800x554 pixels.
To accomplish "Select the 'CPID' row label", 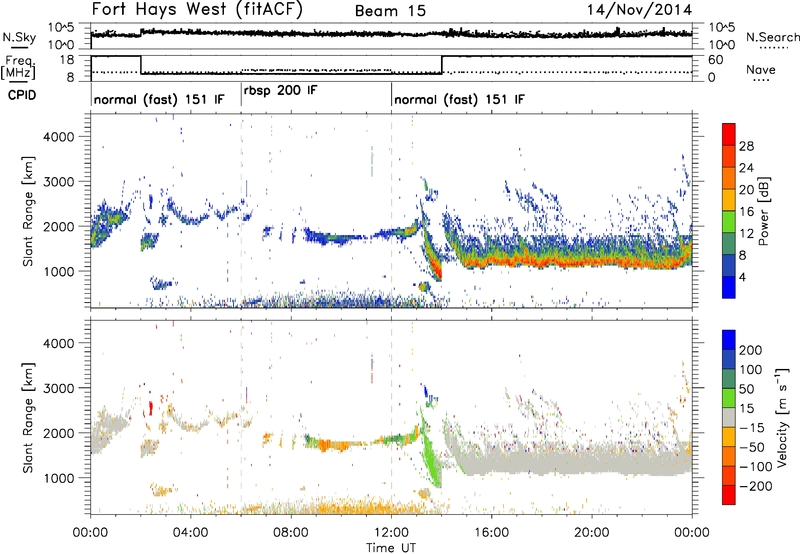I will (x=22, y=95).
